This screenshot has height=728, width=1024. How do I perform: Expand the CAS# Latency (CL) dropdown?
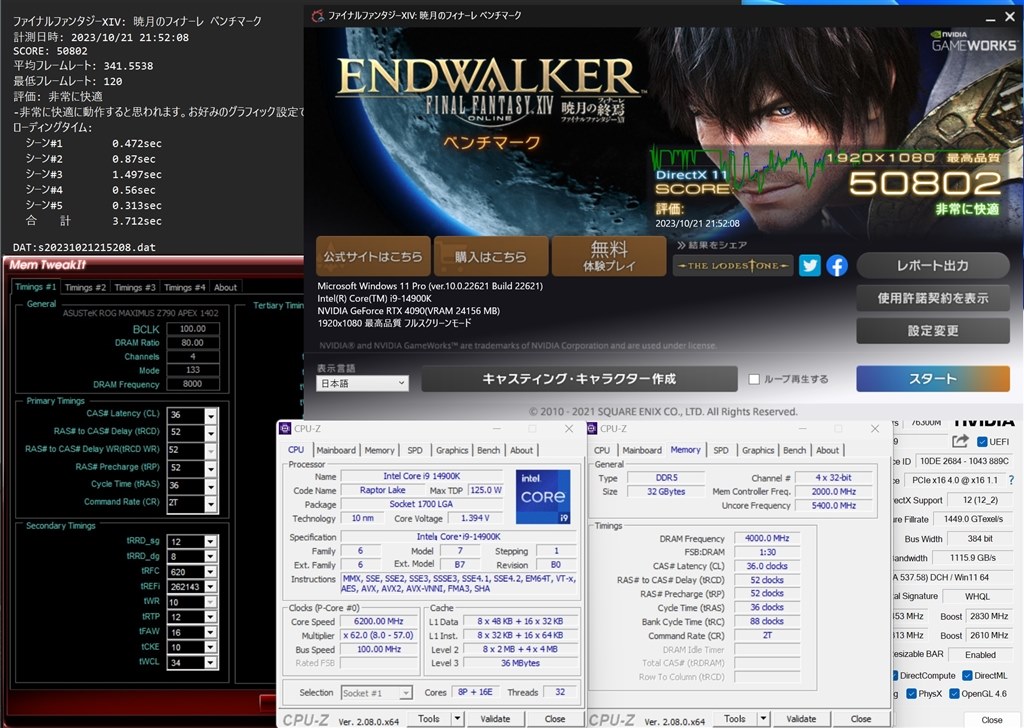pos(210,415)
